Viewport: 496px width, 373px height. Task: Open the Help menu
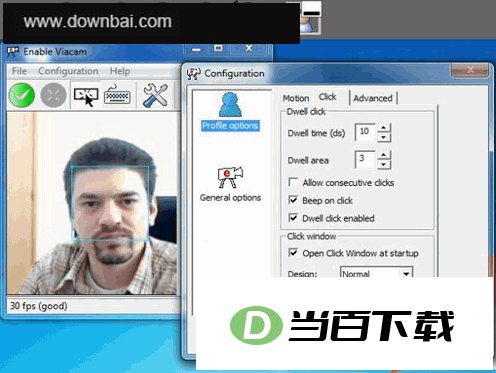[120, 71]
